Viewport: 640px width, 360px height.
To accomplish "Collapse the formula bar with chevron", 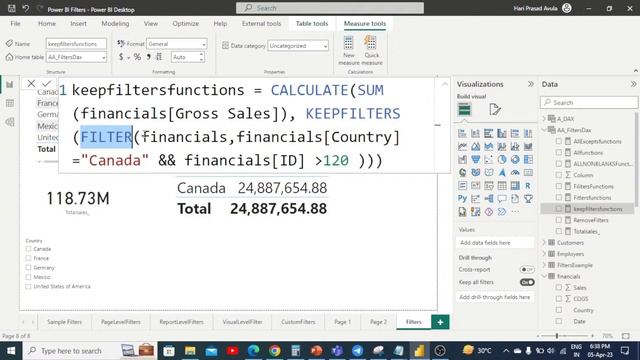I will point(444,84).
